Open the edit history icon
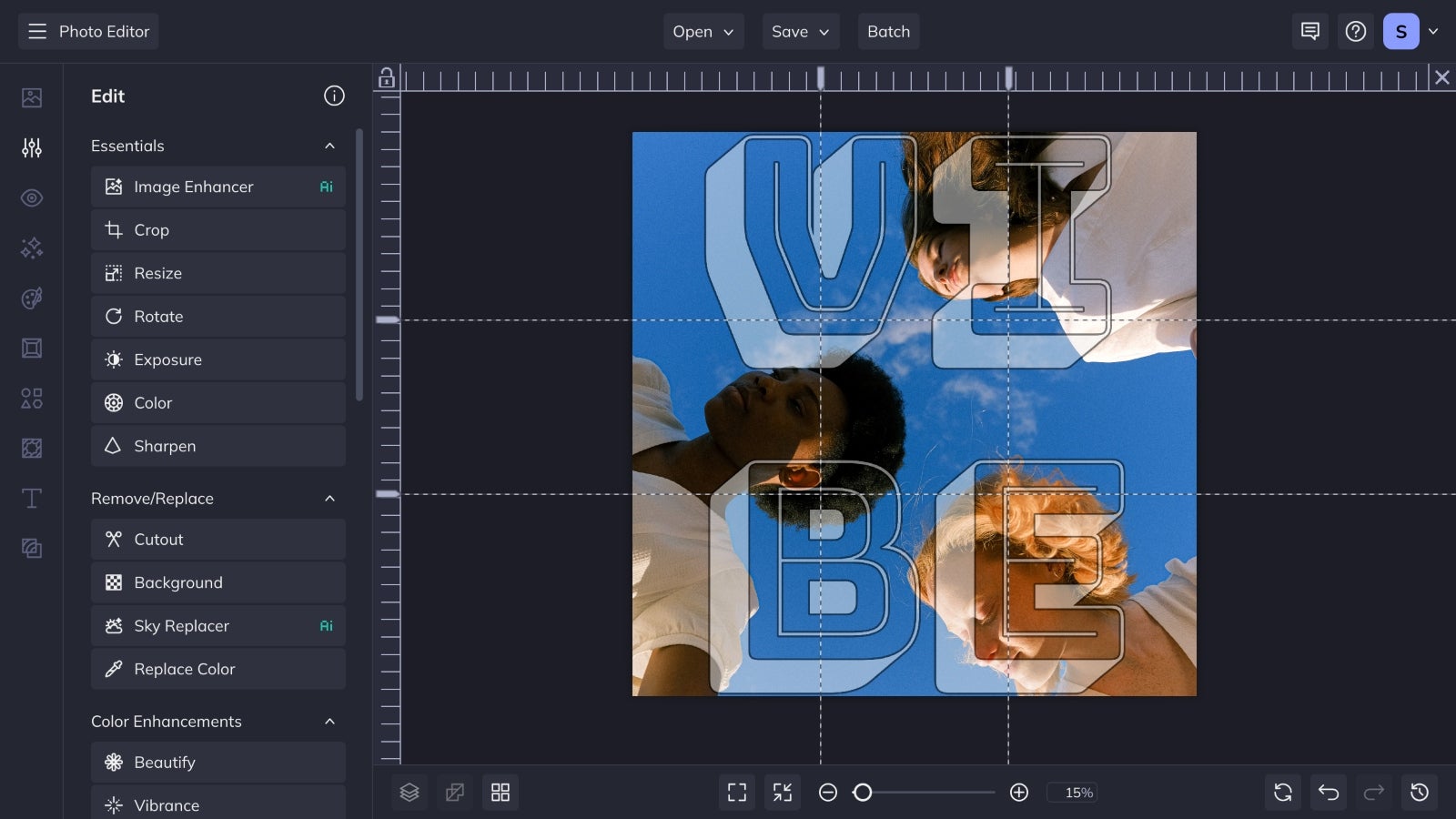Viewport: 1456px width, 819px height. click(x=1419, y=792)
